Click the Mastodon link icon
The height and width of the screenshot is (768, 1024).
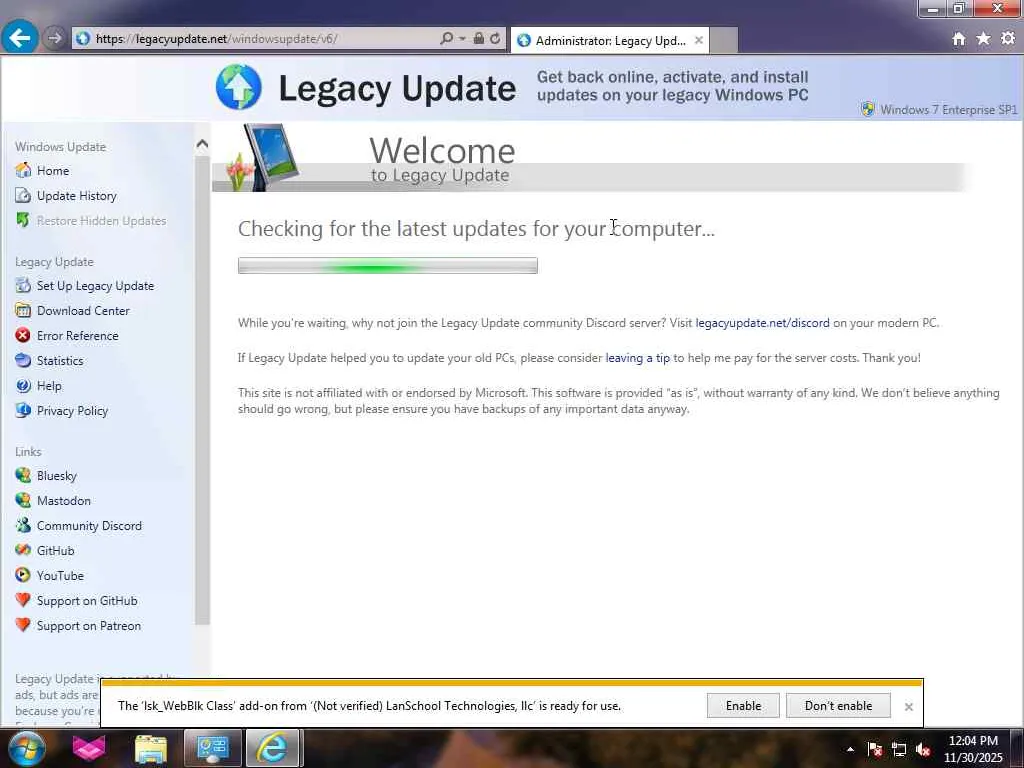[23, 500]
